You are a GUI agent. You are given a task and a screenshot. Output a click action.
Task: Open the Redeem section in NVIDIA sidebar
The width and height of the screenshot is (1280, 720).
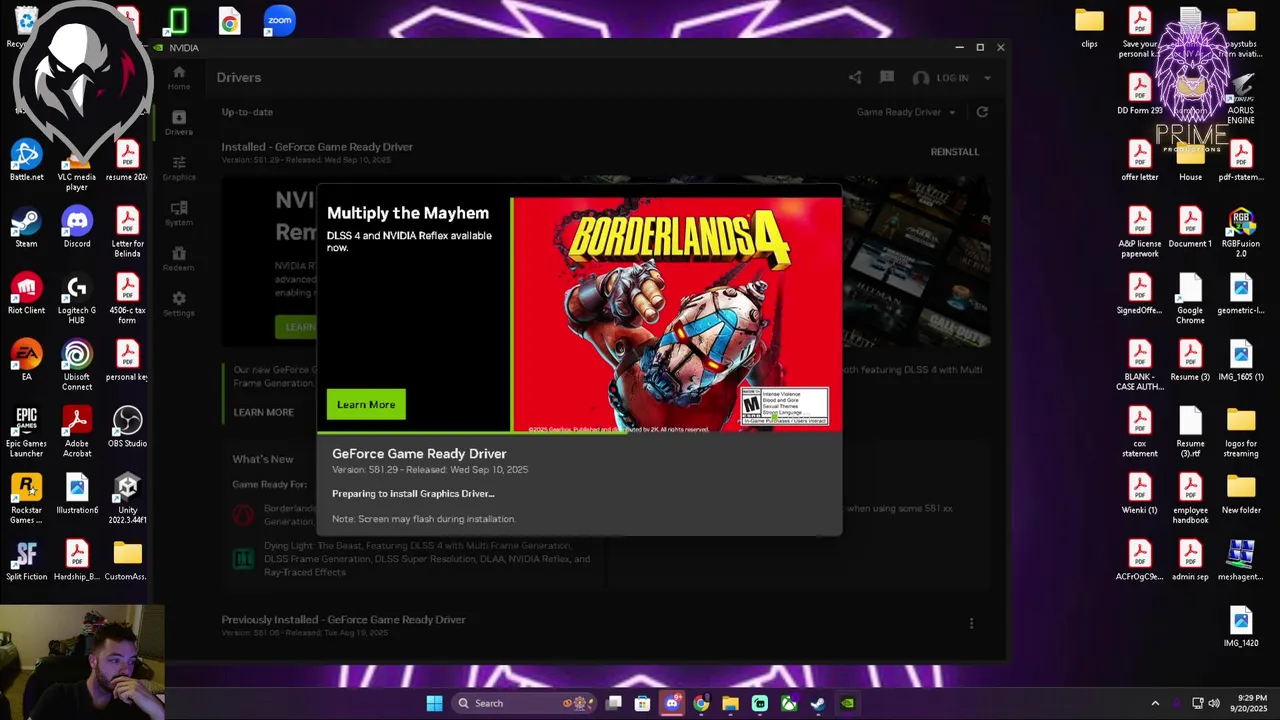coord(178,258)
